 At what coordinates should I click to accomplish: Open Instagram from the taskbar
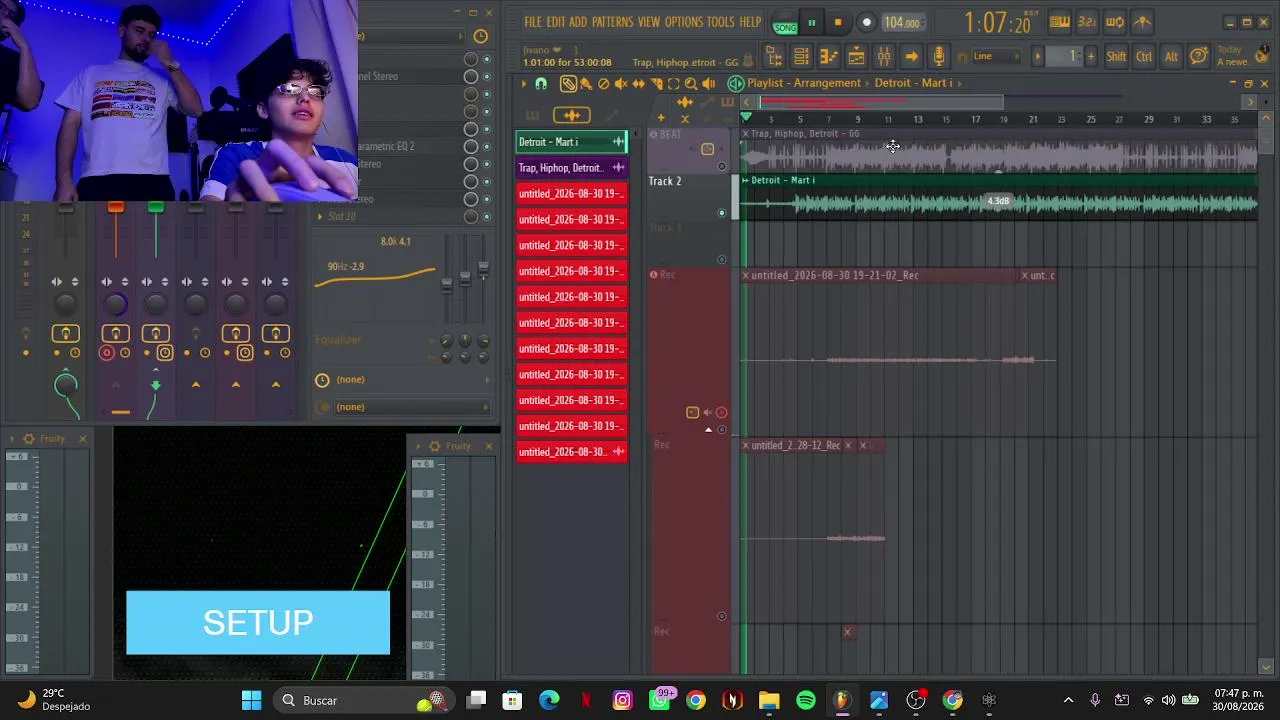(x=622, y=700)
